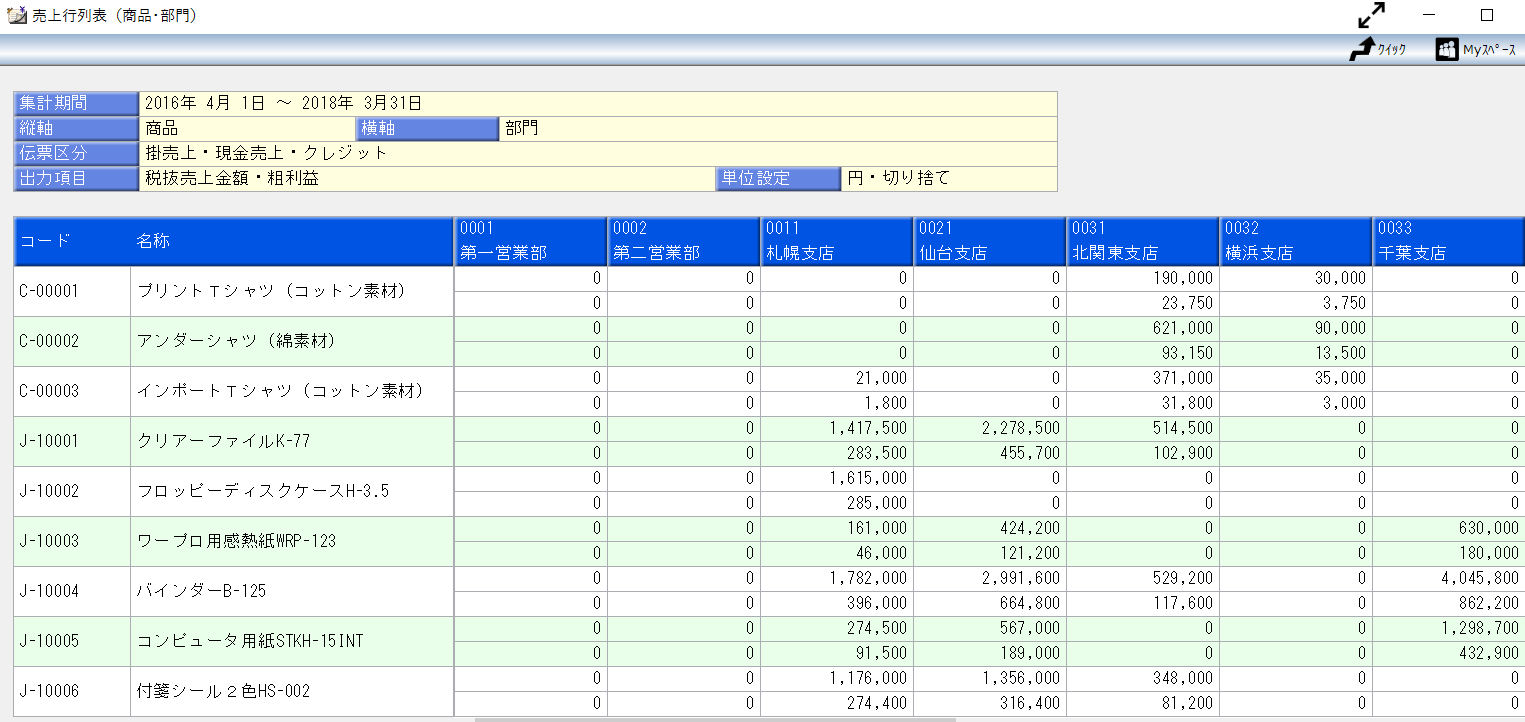
Task: Click the 集計期間 label
Action: 76,103
